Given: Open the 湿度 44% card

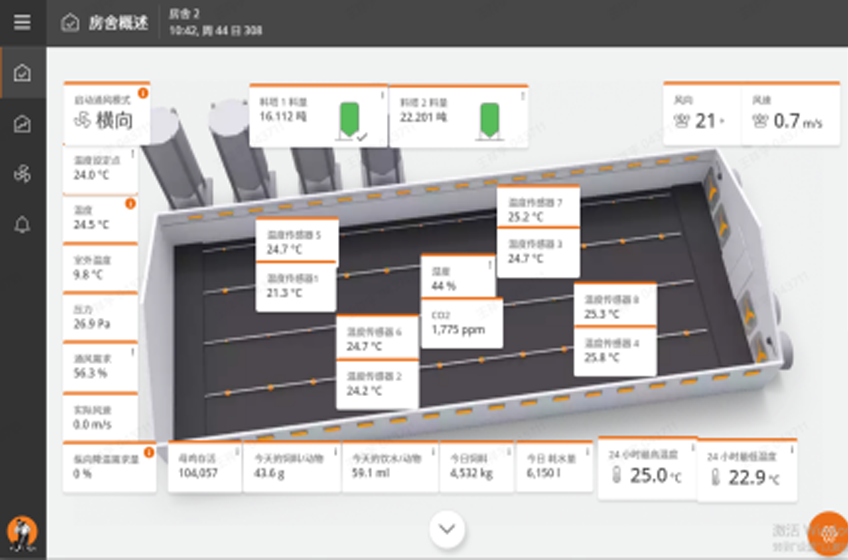Looking at the screenshot, I should coord(457,278).
